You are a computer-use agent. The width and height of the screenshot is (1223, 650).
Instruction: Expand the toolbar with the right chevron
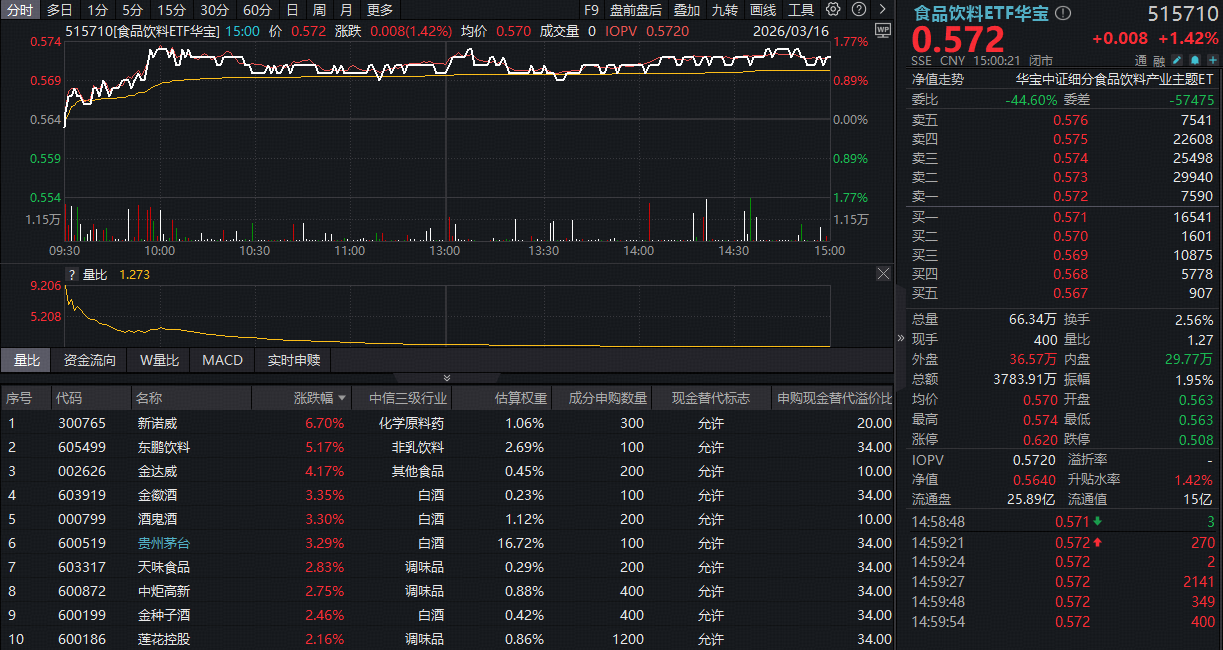click(881, 10)
